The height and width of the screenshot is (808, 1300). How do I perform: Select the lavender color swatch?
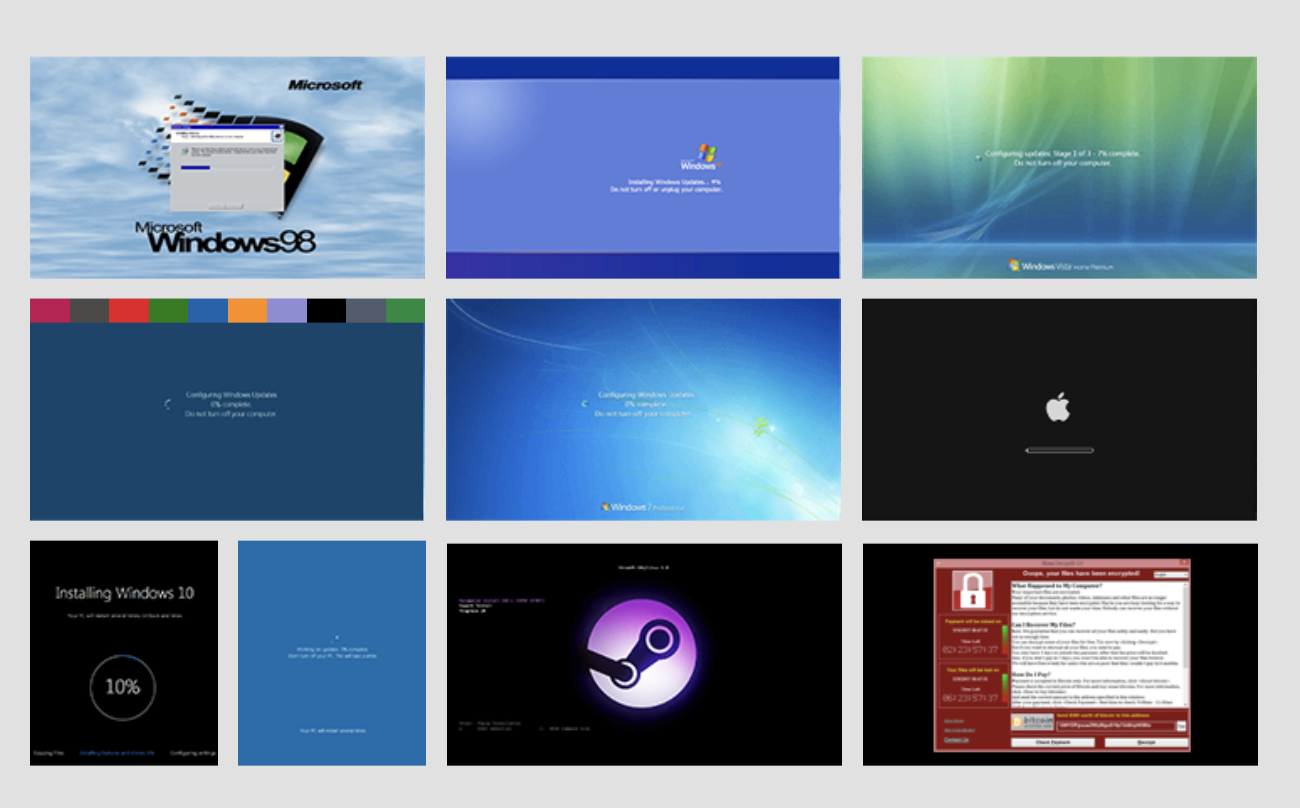pos(287,310)
